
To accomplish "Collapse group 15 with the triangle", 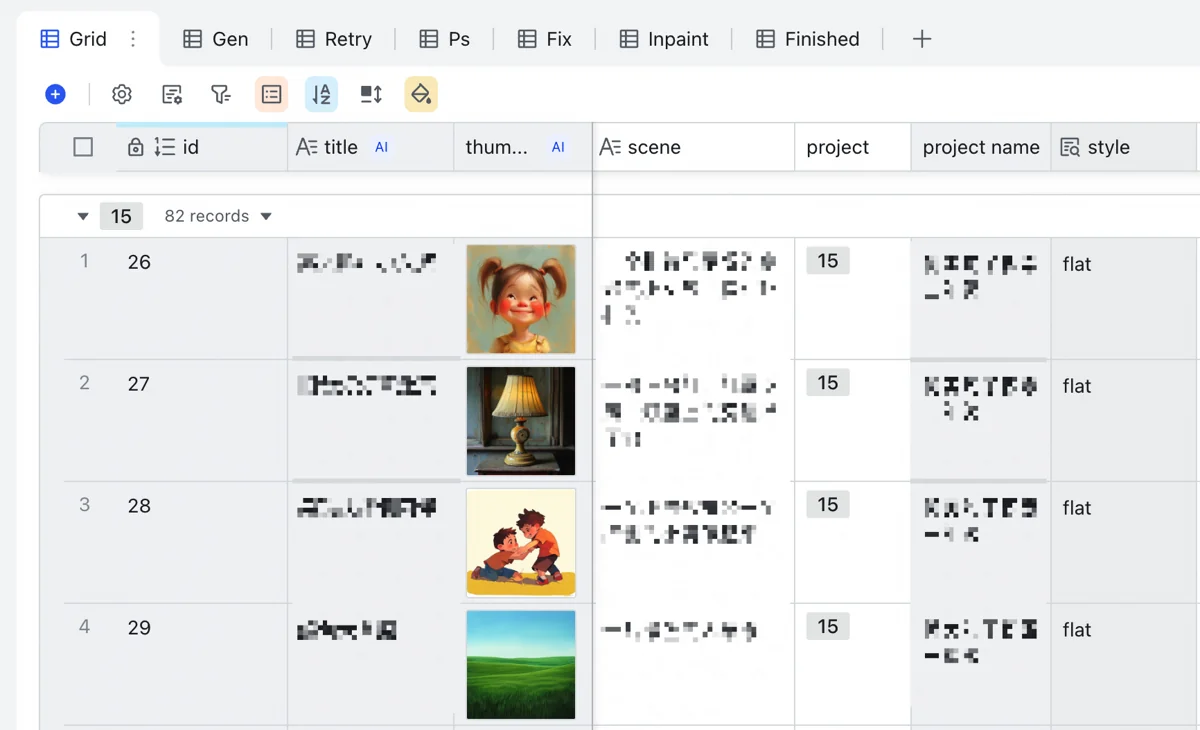I will (x=83, y=216).
